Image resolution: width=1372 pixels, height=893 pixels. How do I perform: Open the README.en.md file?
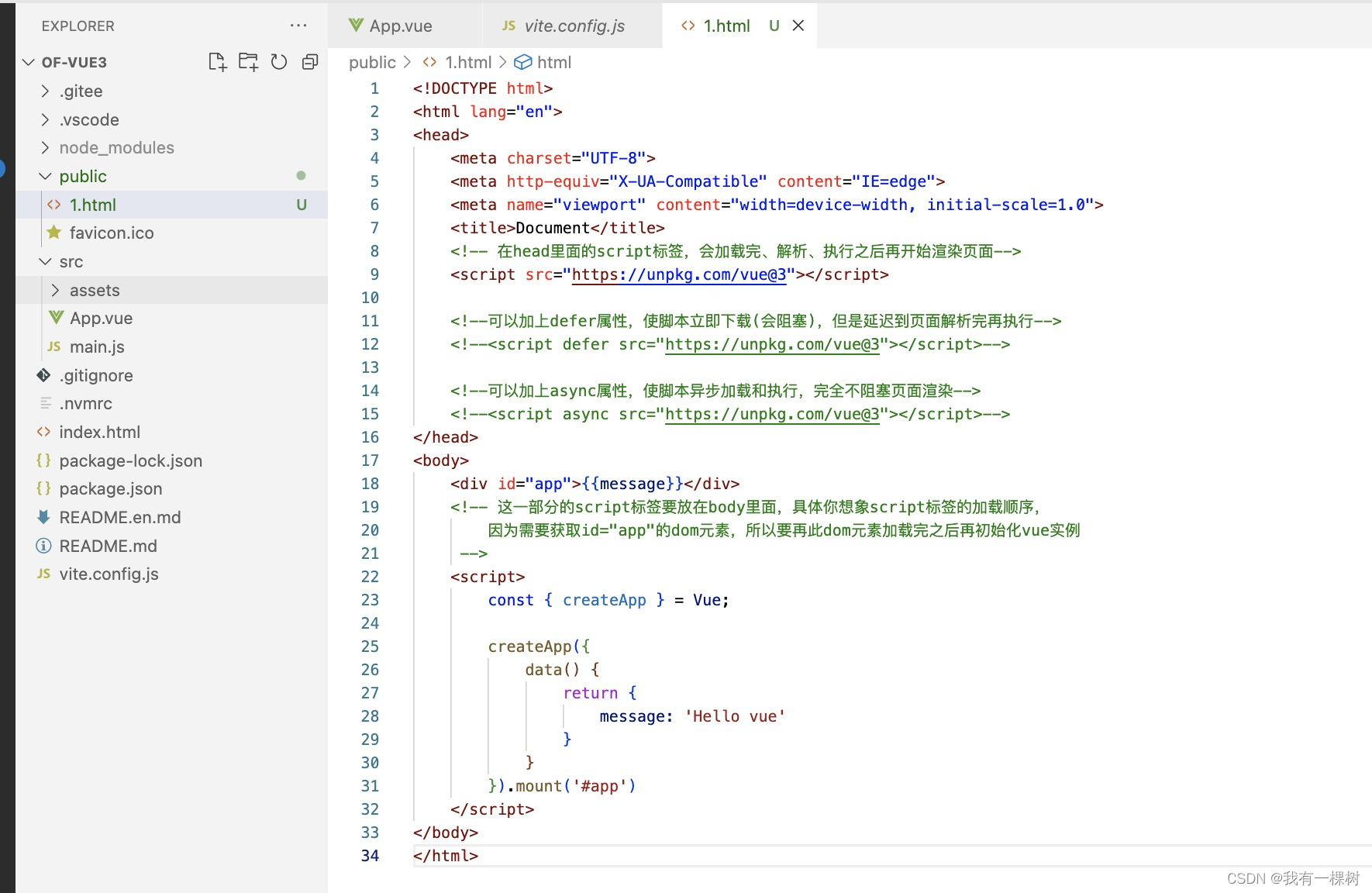point(120,517)
